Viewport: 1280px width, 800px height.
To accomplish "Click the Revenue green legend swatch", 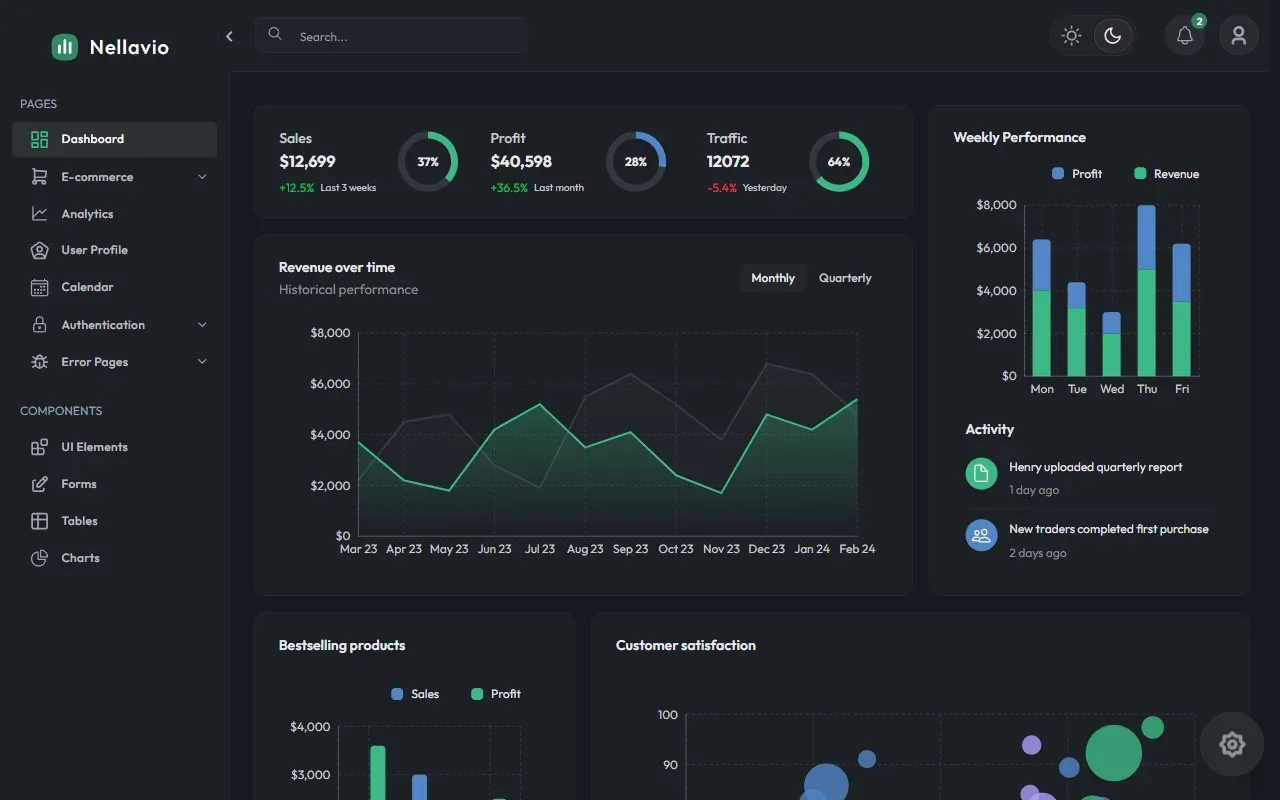I will (1140, 174).
